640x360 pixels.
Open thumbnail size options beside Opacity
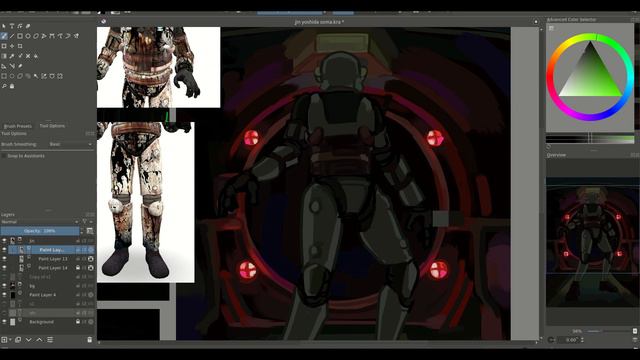[x=90, y=231]
